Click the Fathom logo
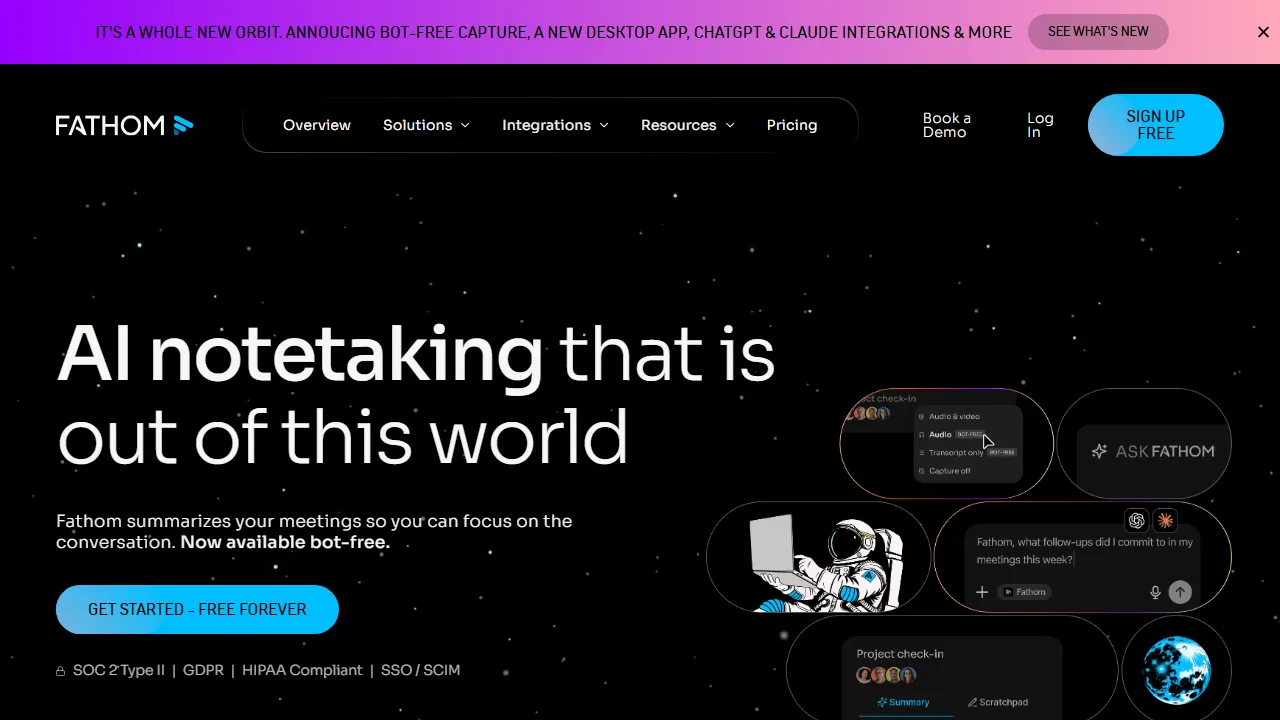The image size is (1280, 720). (x=124, y=125)
